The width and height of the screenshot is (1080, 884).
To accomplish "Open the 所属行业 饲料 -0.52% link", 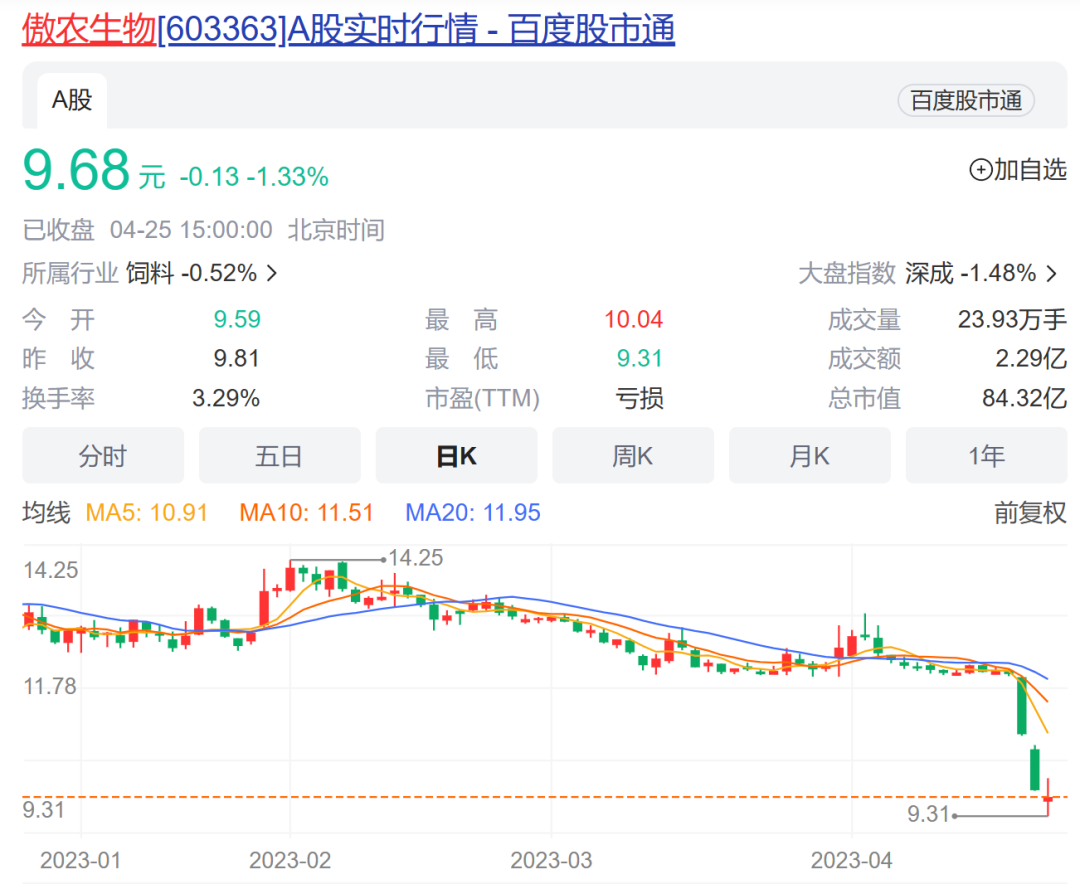I will (150, 274).
